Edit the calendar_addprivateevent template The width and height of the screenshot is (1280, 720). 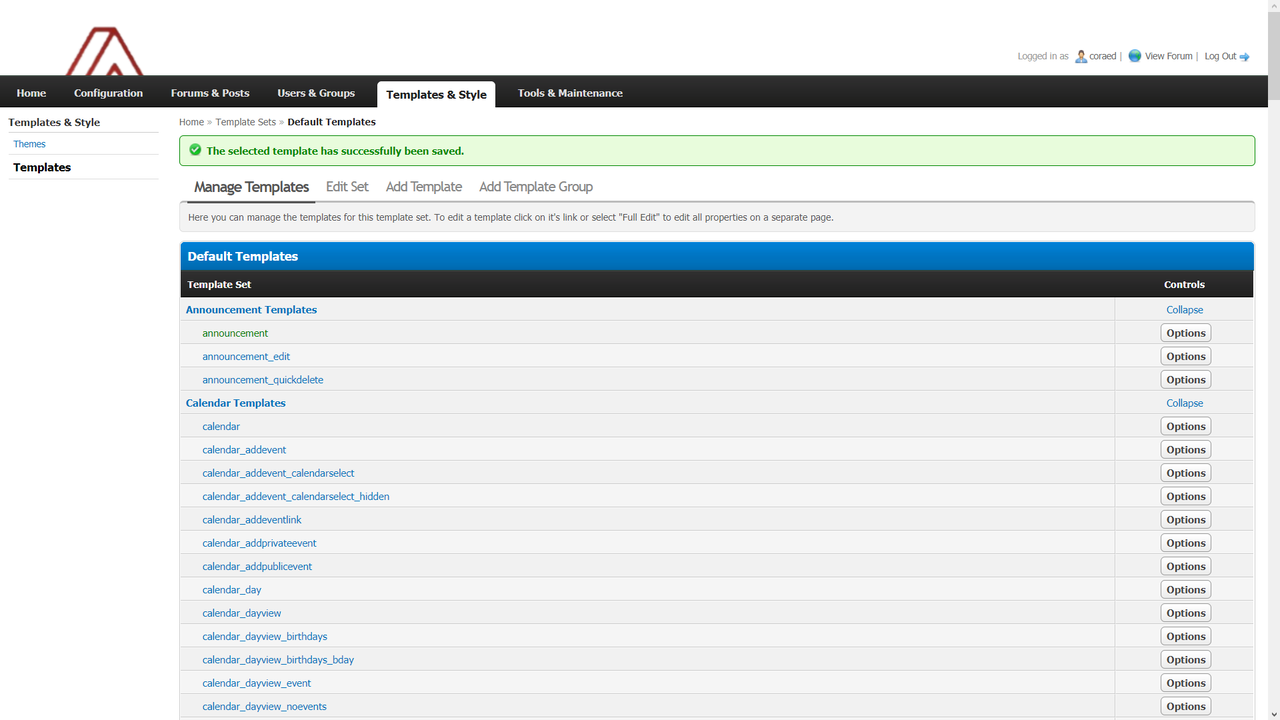[259, 543]
